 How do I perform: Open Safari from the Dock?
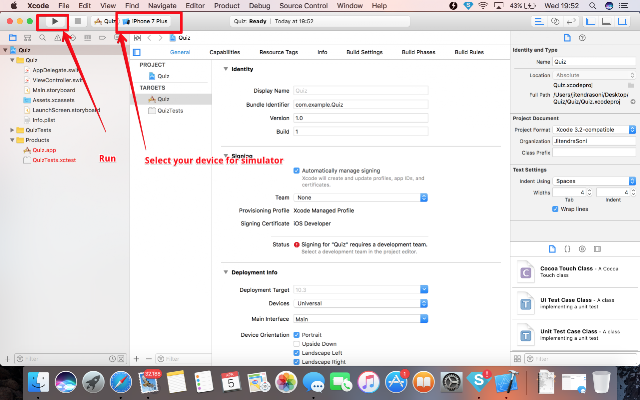pyautogui.click(x=120, y=383)
